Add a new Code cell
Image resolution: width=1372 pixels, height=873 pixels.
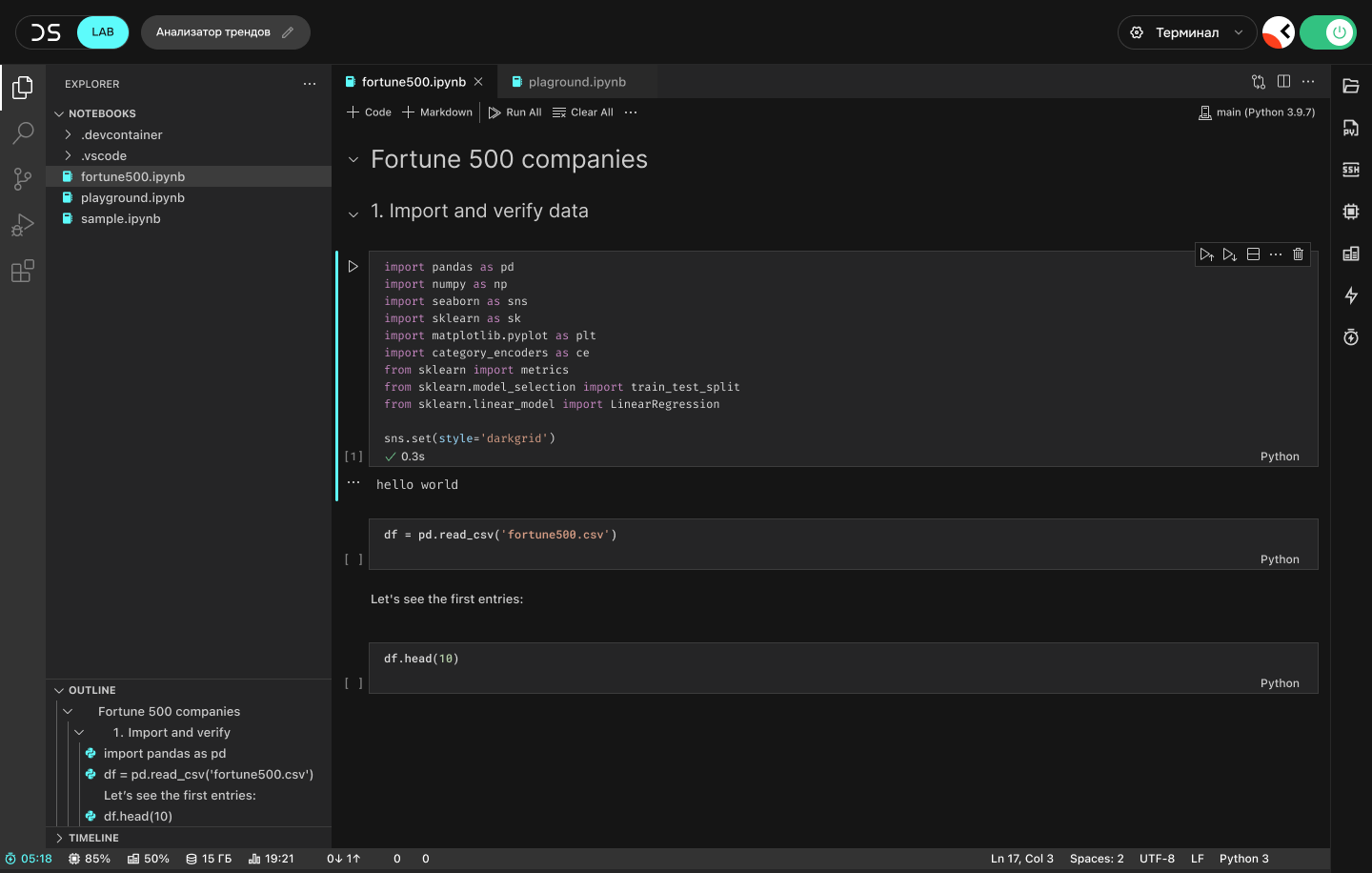click(x=369, y=112)
